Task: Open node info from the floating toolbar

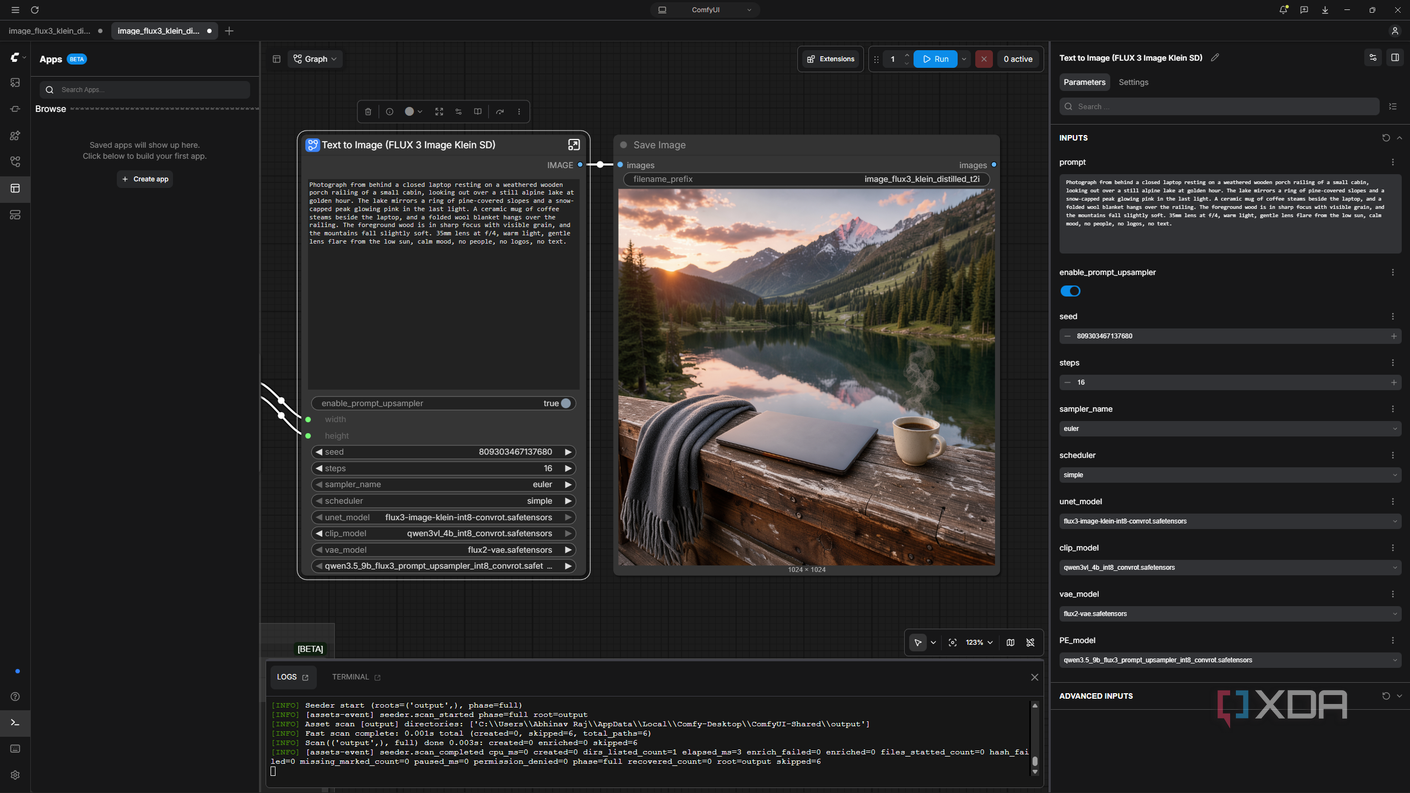Action: (x=390, y=112)
